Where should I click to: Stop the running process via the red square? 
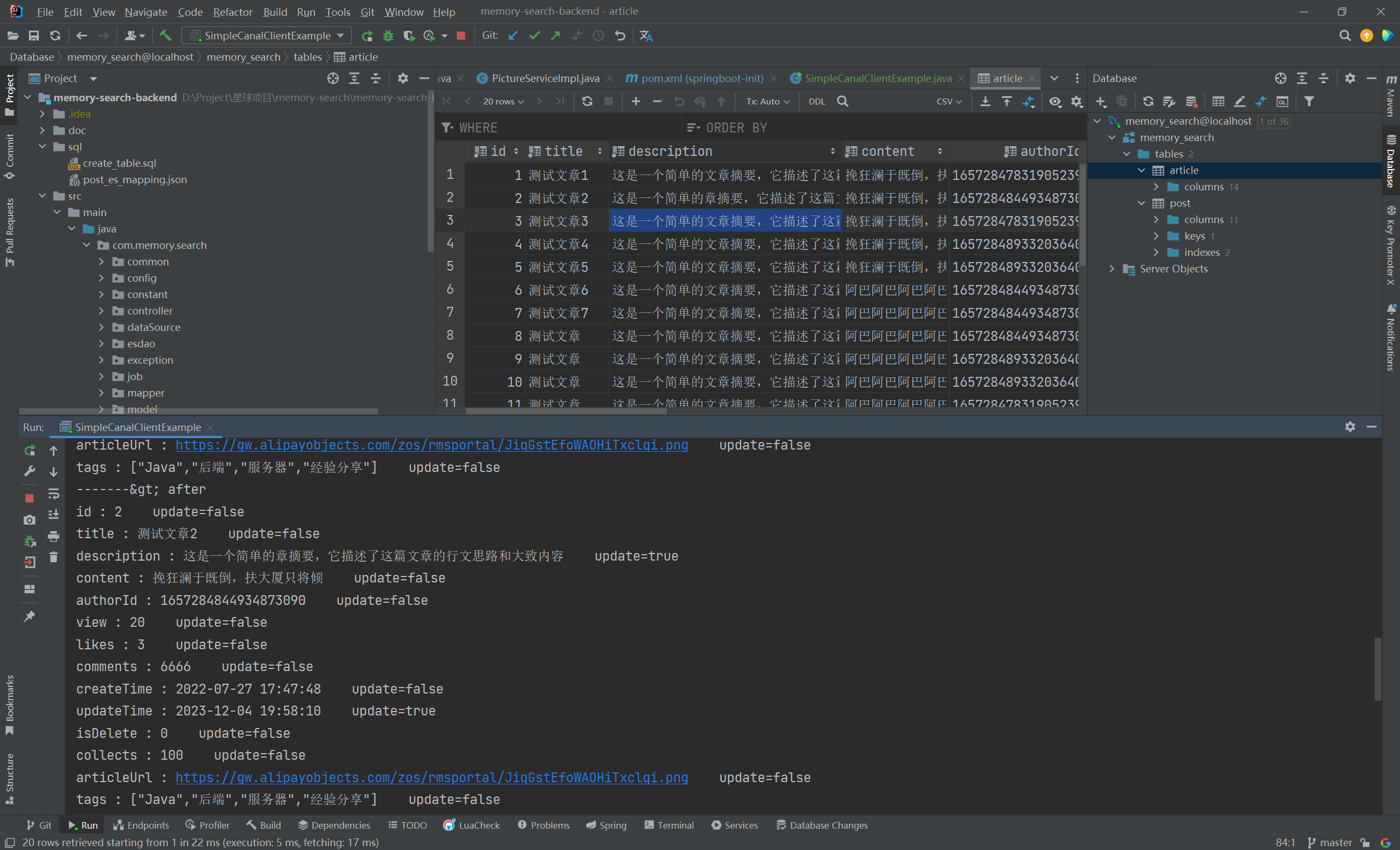click(461, 35)
